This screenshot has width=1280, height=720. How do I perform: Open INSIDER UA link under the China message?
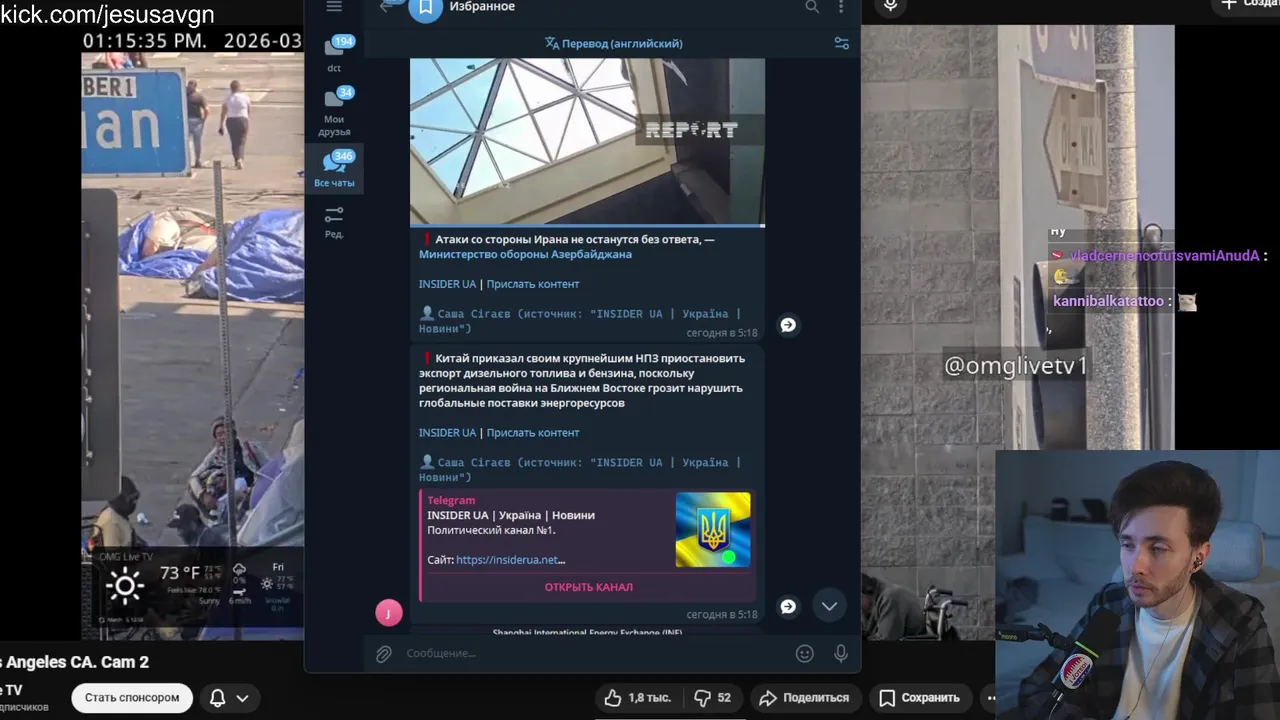coord(447,433)
